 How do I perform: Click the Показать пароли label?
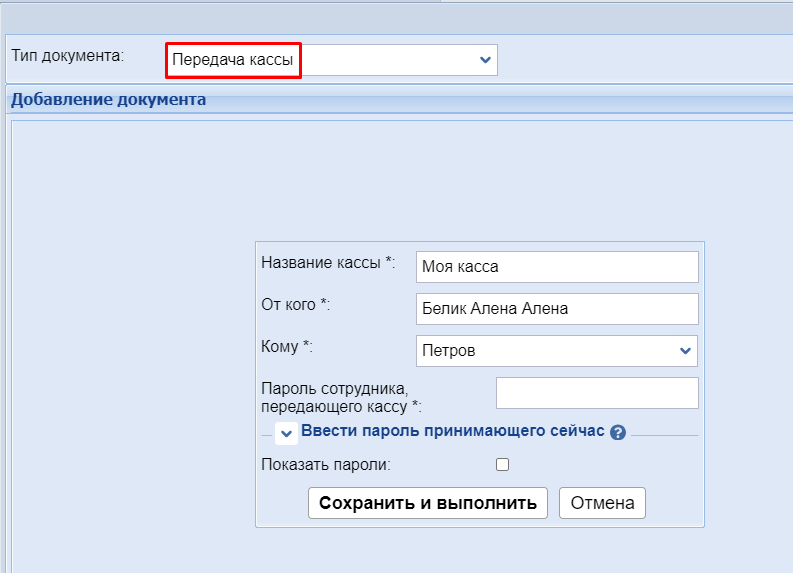326,464
